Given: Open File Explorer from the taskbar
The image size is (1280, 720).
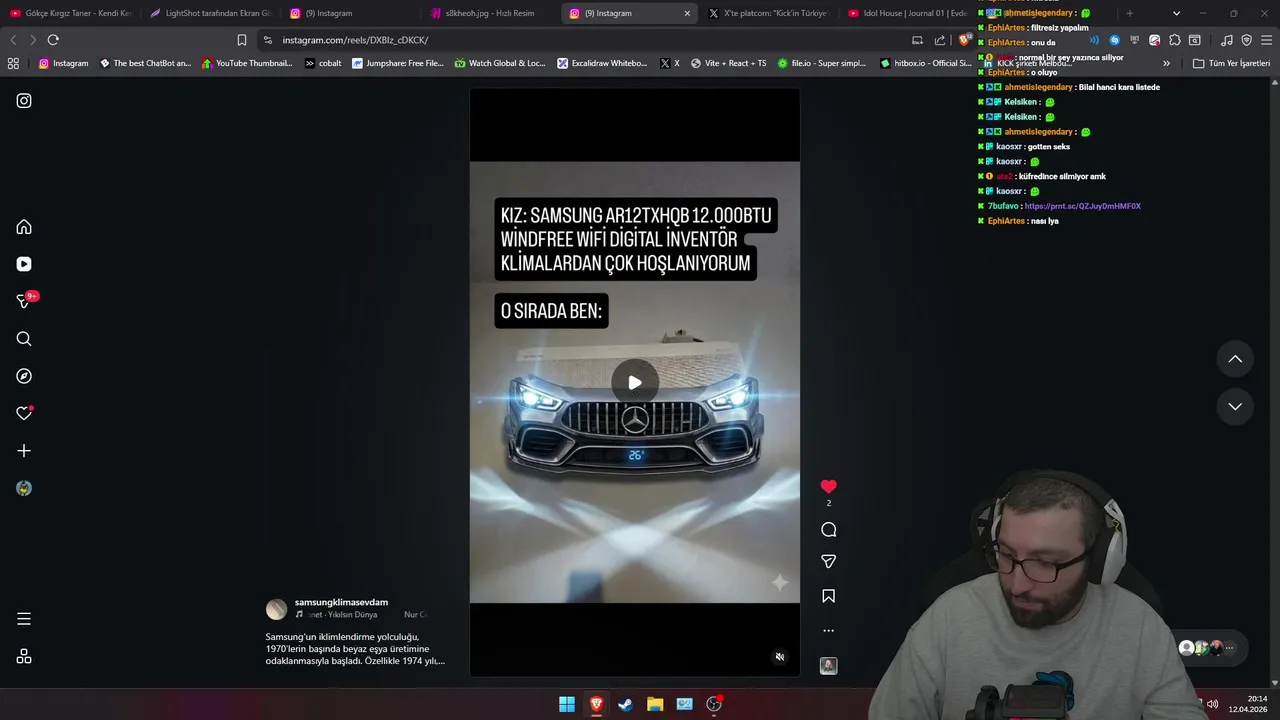Looking at the screenshot, I should pyautogui.click(x=655, y=704).
